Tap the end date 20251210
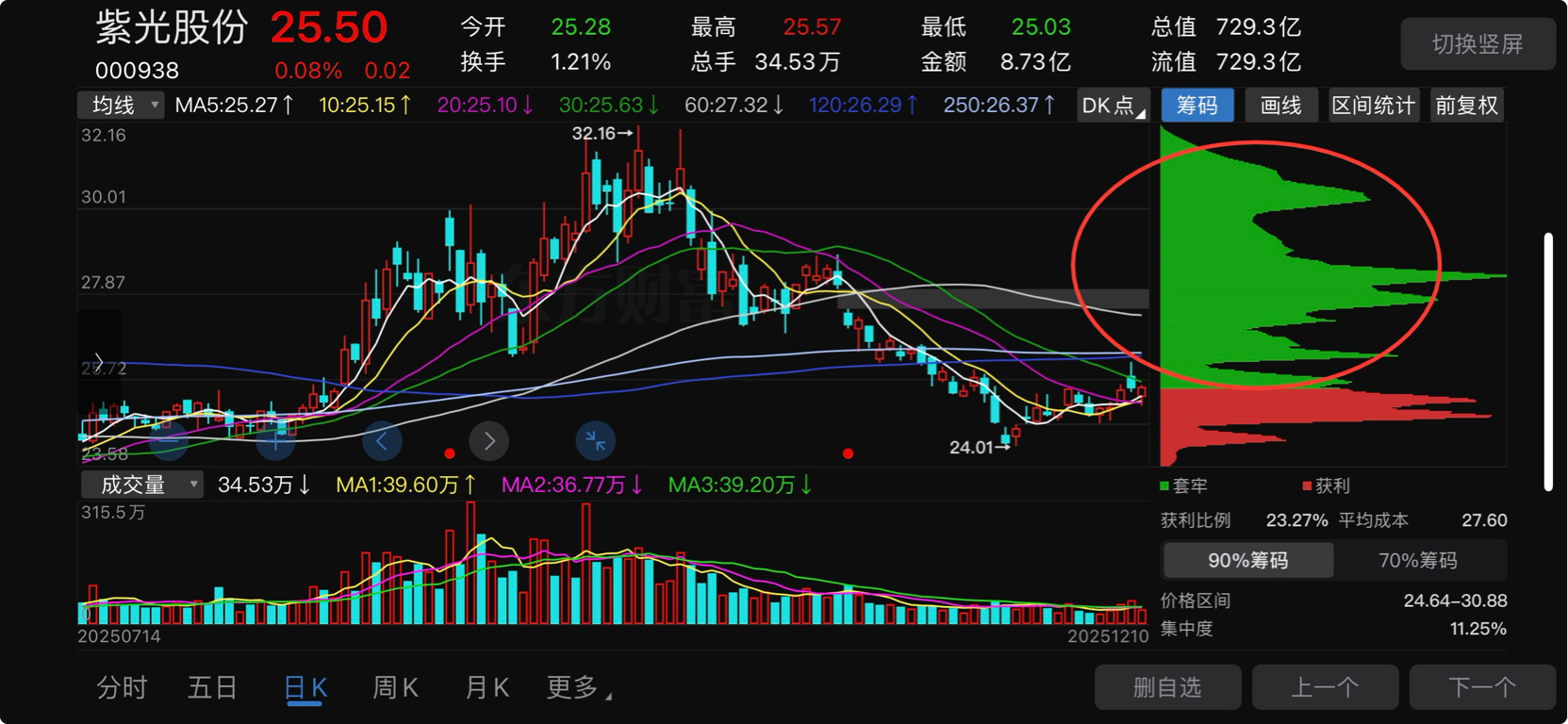 click(x=1108, y=636)
